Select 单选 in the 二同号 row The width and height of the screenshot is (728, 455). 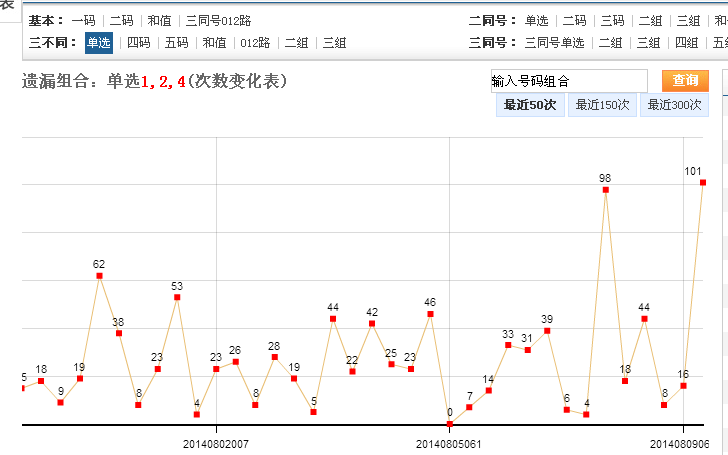coord(536,20)
